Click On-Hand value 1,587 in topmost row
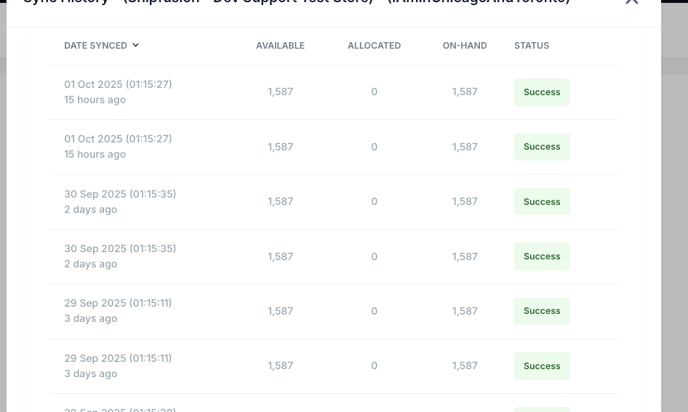The width and height of the screenshot is (688, 412). coord(465,92)
